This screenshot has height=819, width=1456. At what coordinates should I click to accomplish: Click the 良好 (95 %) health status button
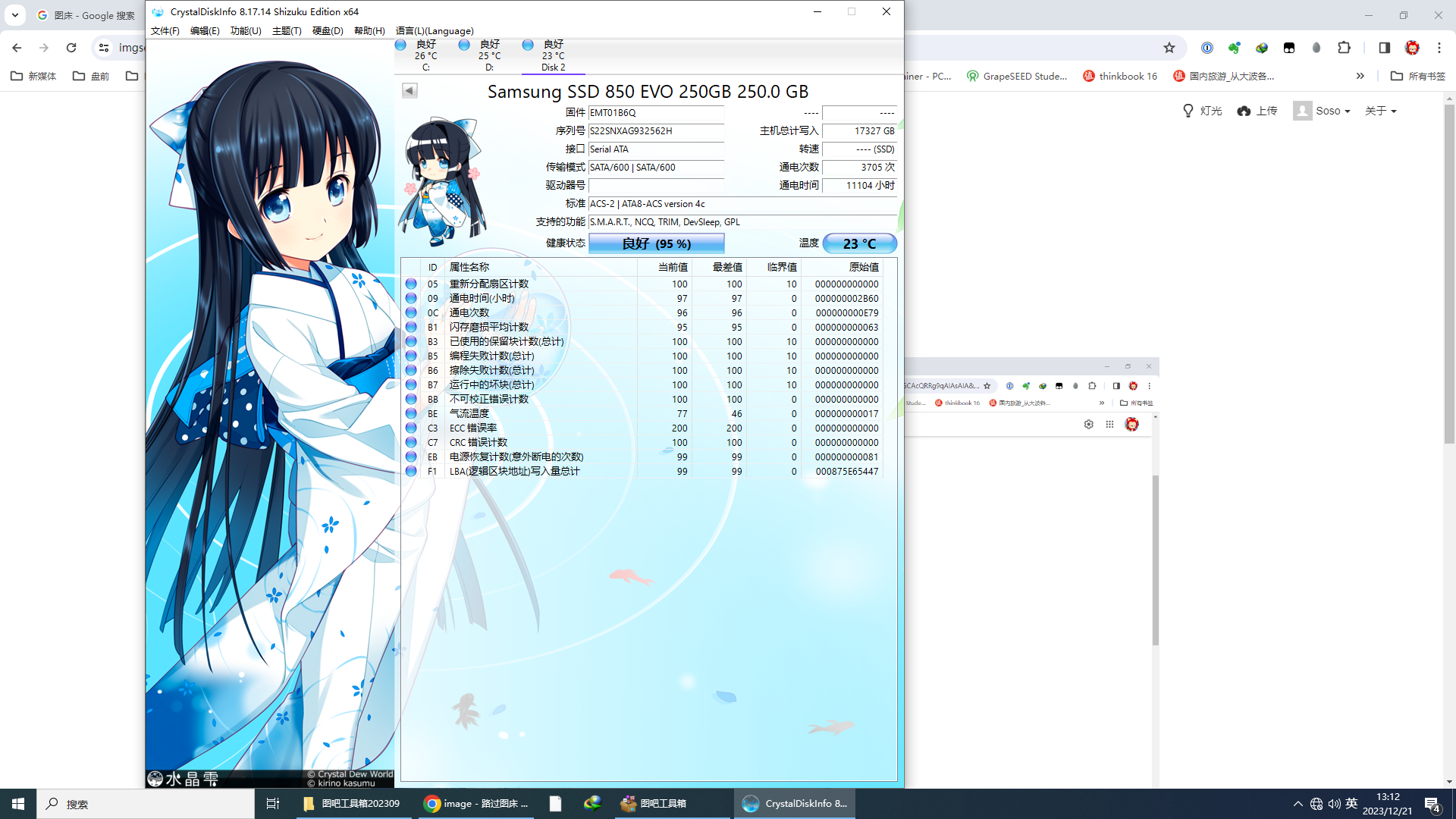pyautogui.click(x=657, y=243)
